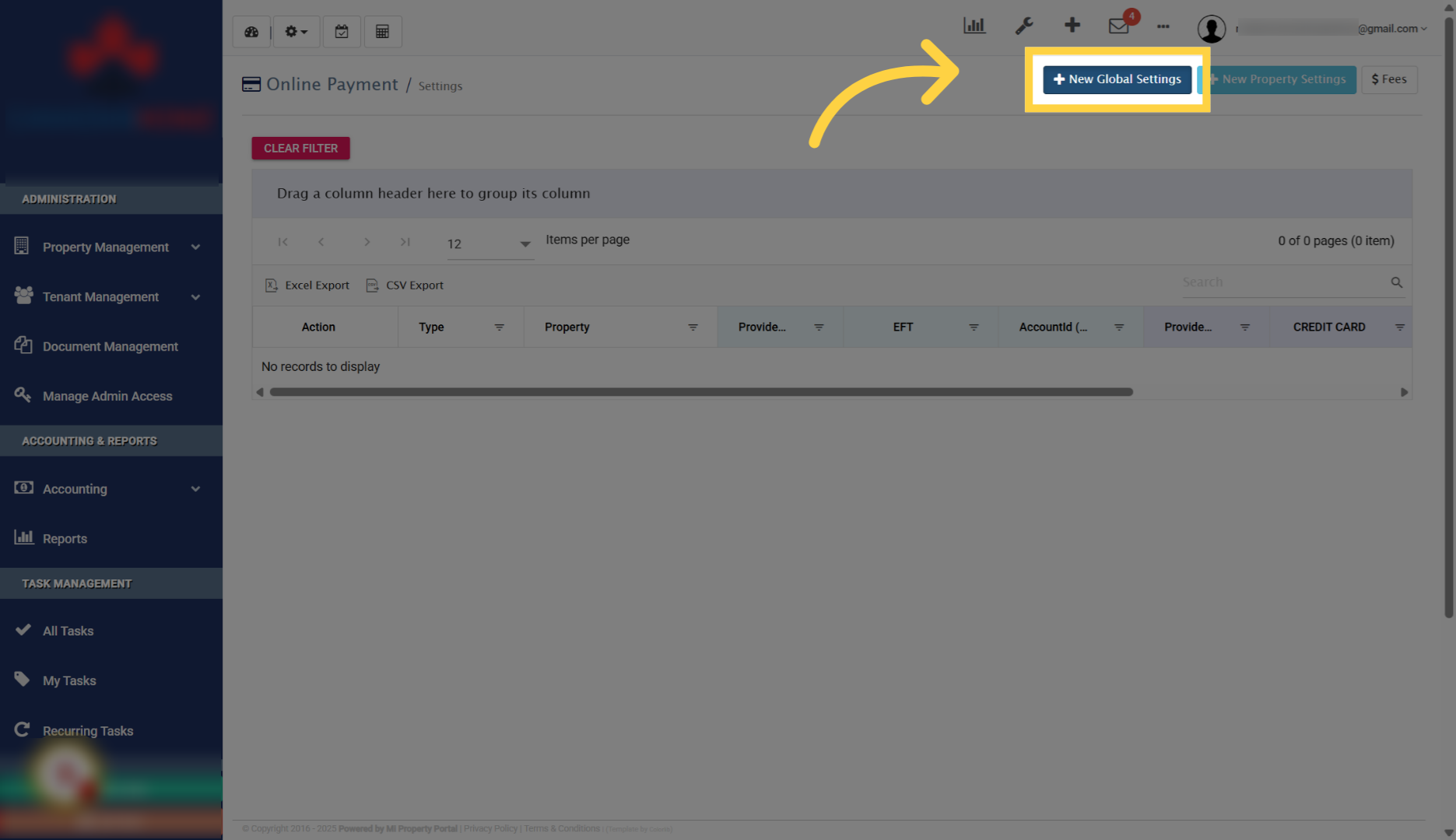Click CSV Export
The width and height of the screenshot is (1456, 840).
tap(405, 285)
